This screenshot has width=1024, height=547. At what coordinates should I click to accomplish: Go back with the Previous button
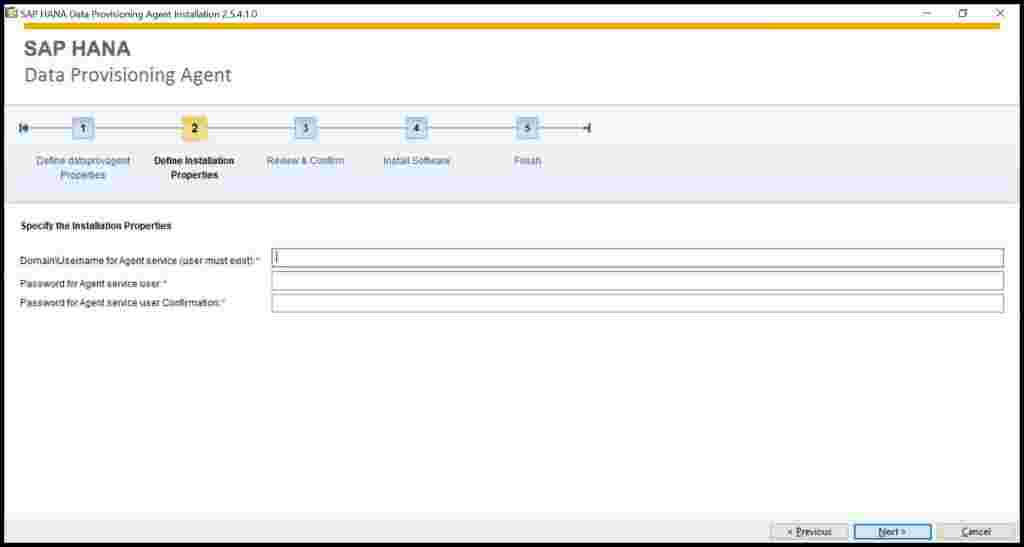[x=809, y=532]
